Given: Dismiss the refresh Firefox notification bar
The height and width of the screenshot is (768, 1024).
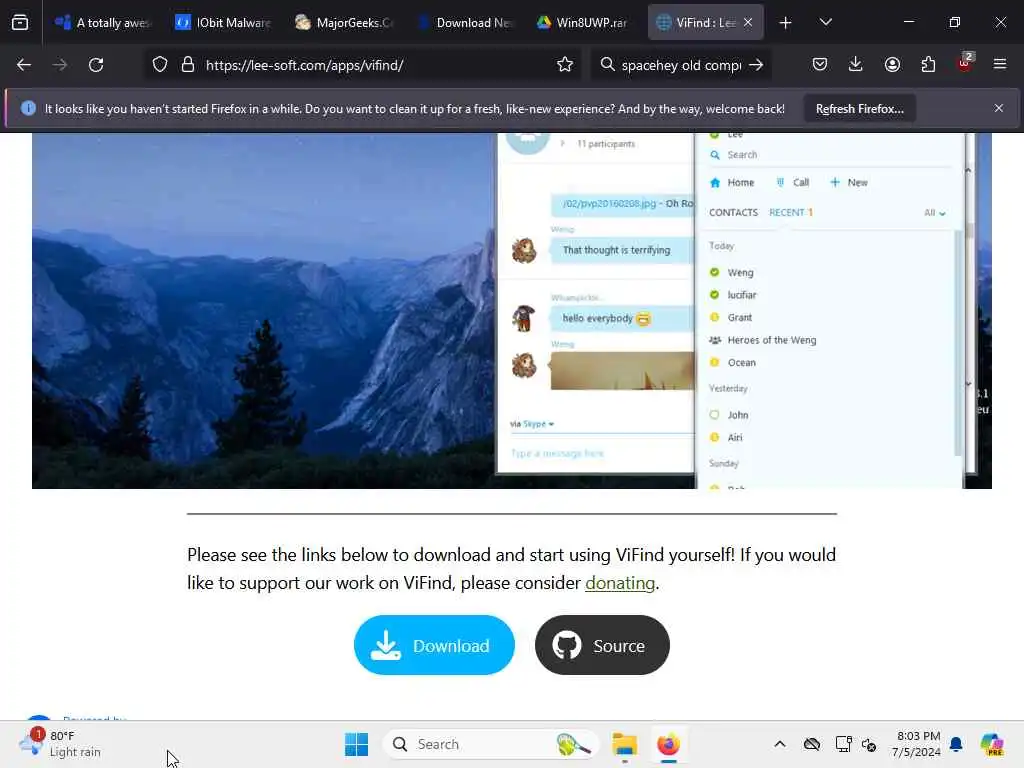Looking at the screenshot, I should click(999, 108).
